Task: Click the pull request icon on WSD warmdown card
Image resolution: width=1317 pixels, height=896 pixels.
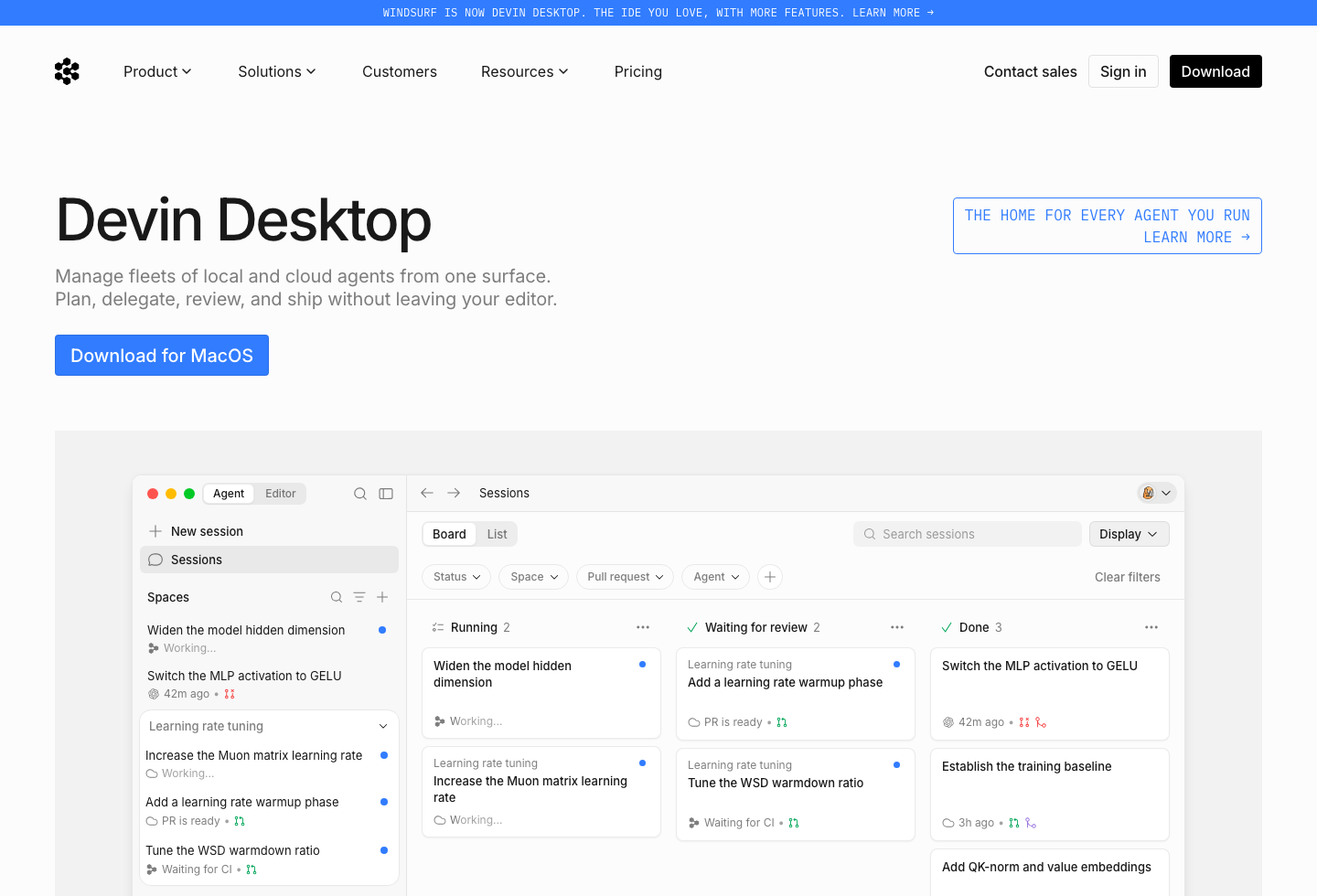Action: [794, 823]
